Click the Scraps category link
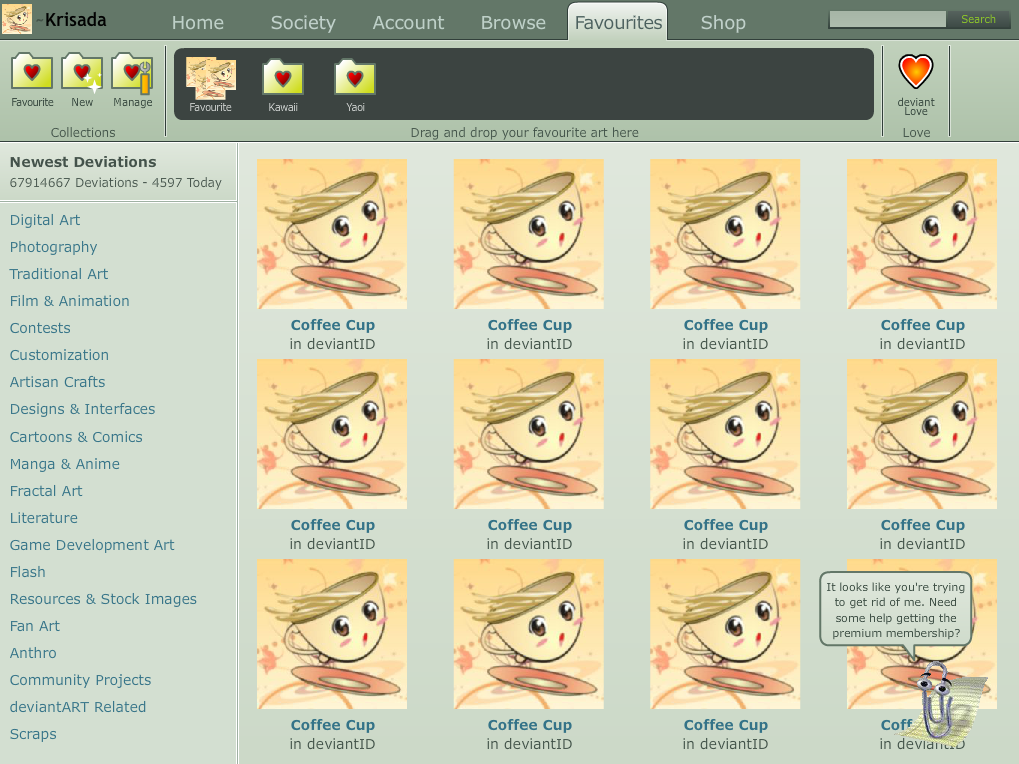 coord(33,734)
